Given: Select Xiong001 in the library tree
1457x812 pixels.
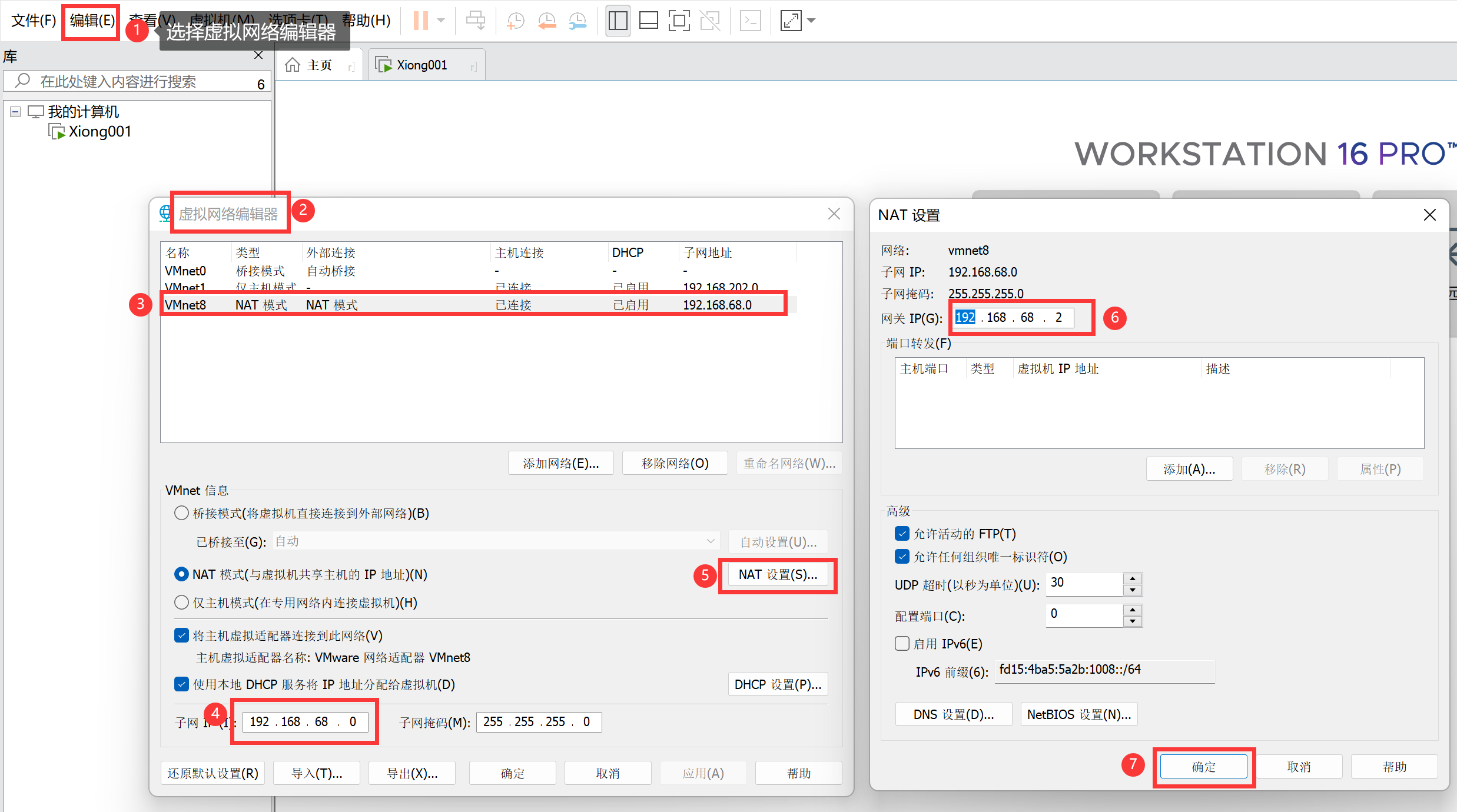Looking at the screenshot, I should pyautogui.click(x=90, y=131).
